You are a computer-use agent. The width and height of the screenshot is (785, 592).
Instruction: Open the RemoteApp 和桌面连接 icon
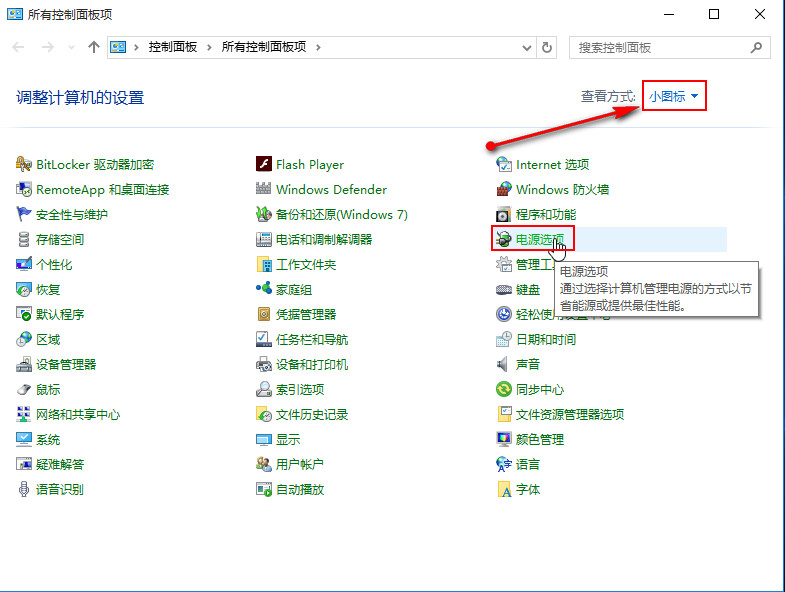(x=24, y=189)
